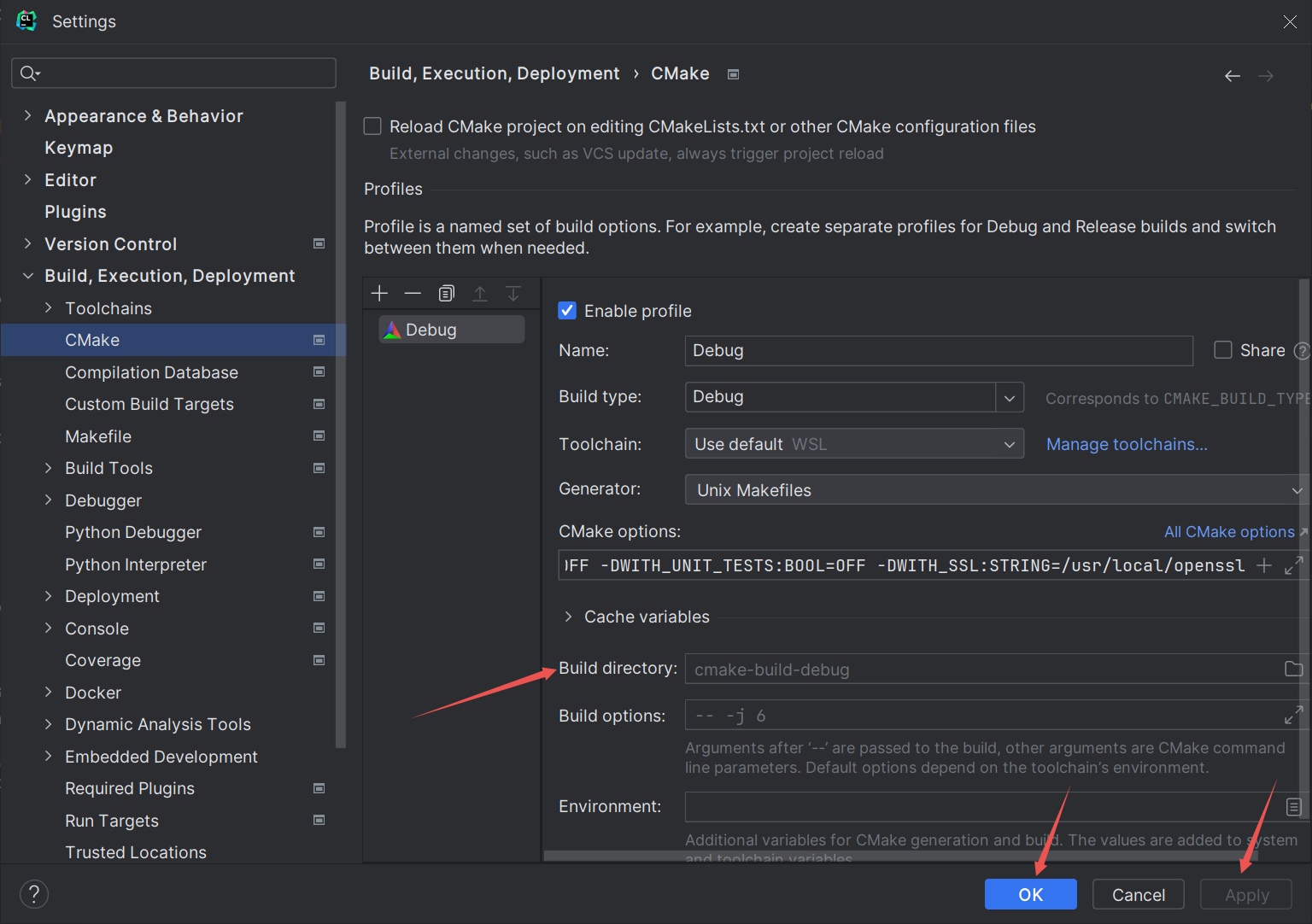Open All CMake options link
This screenshot has height=924, width=1312.
tap(1229, 532)
